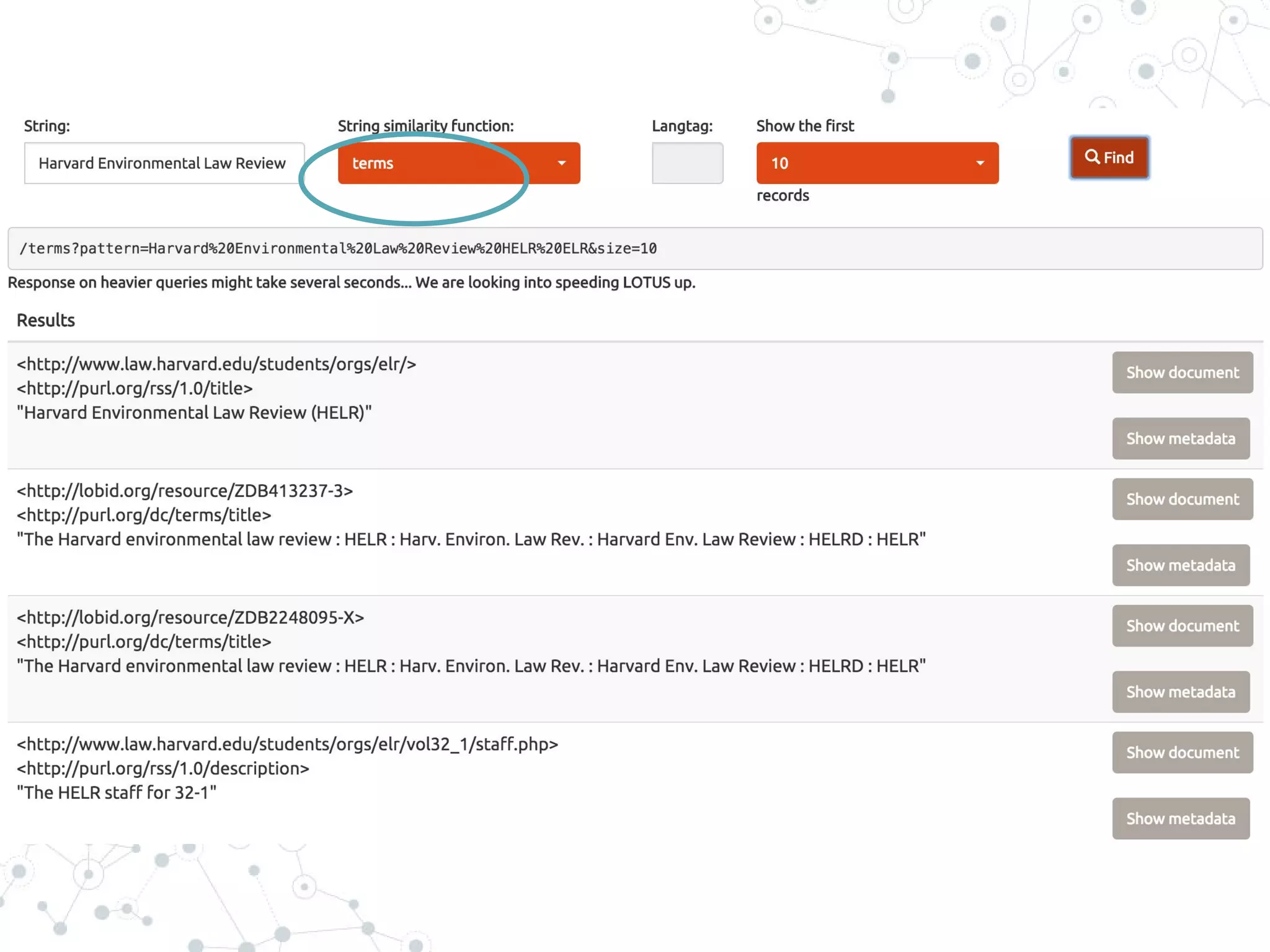Click the Find search button
Screen dimensions: 1270x952
[x=1109, y=157]
